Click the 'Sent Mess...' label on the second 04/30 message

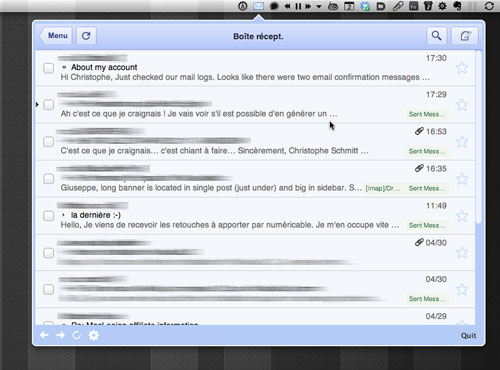point(427,299)
